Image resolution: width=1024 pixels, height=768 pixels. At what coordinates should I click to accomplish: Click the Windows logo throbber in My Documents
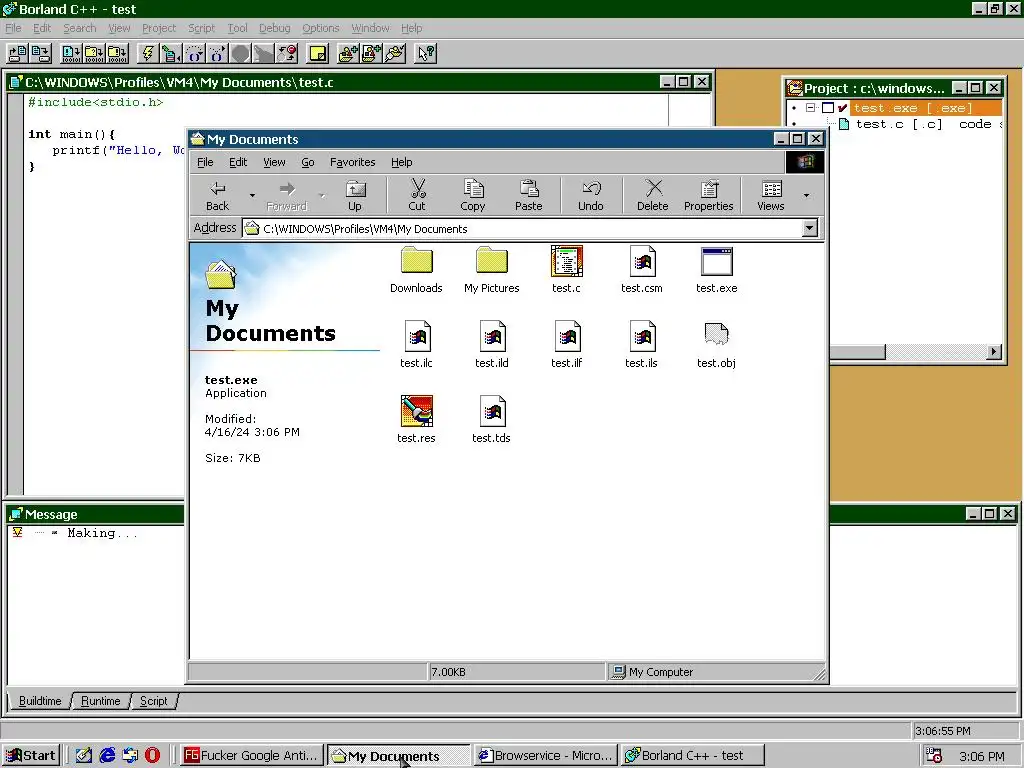click(805, 162)
